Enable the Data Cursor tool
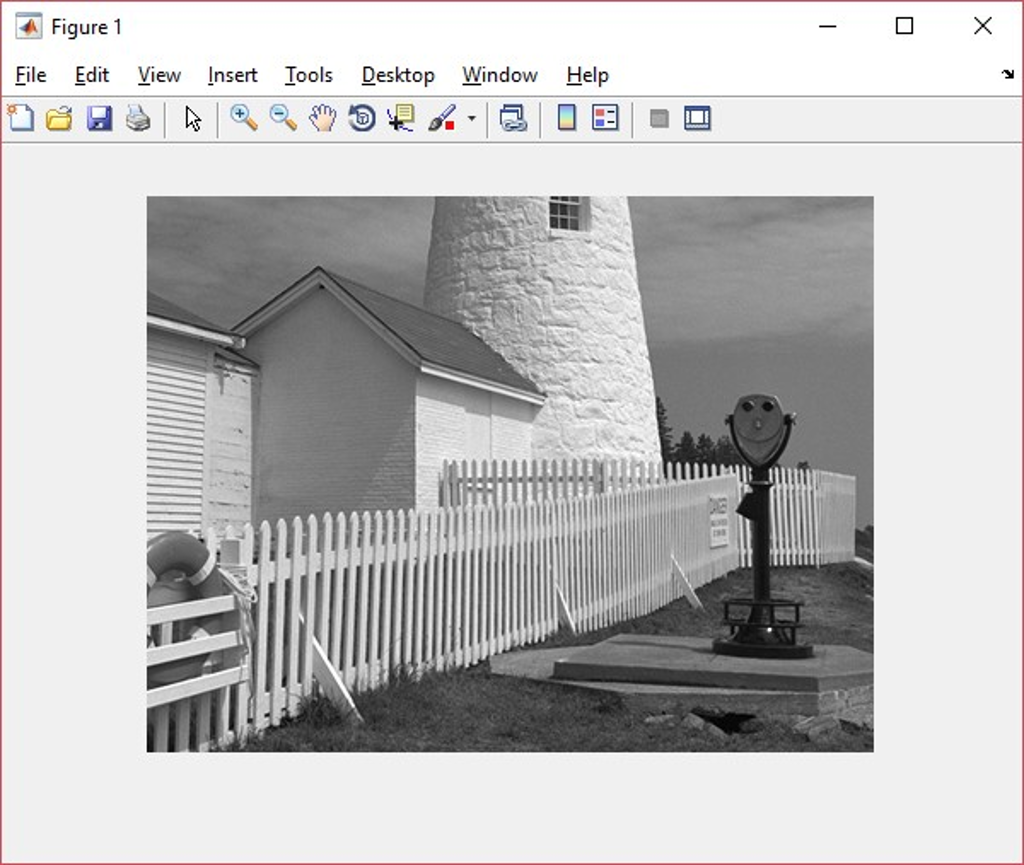 pyautogui.click(x=401, y=119)
